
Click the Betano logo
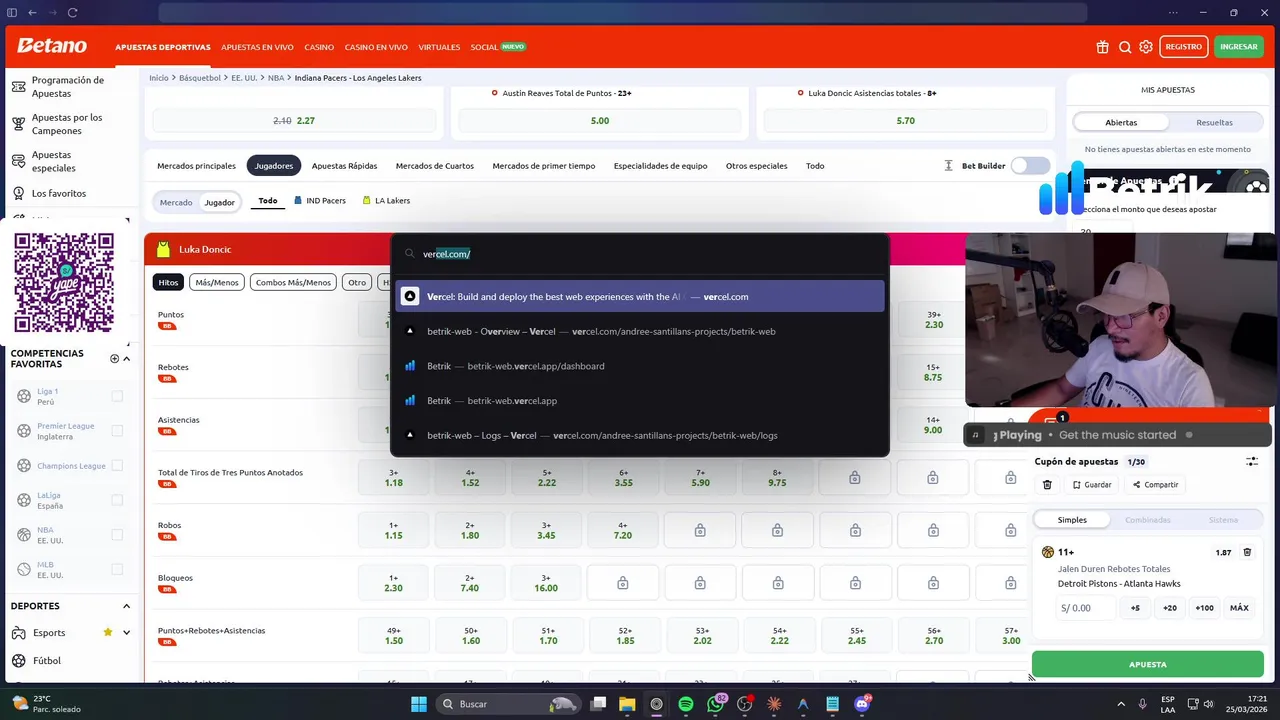[52, 46]
